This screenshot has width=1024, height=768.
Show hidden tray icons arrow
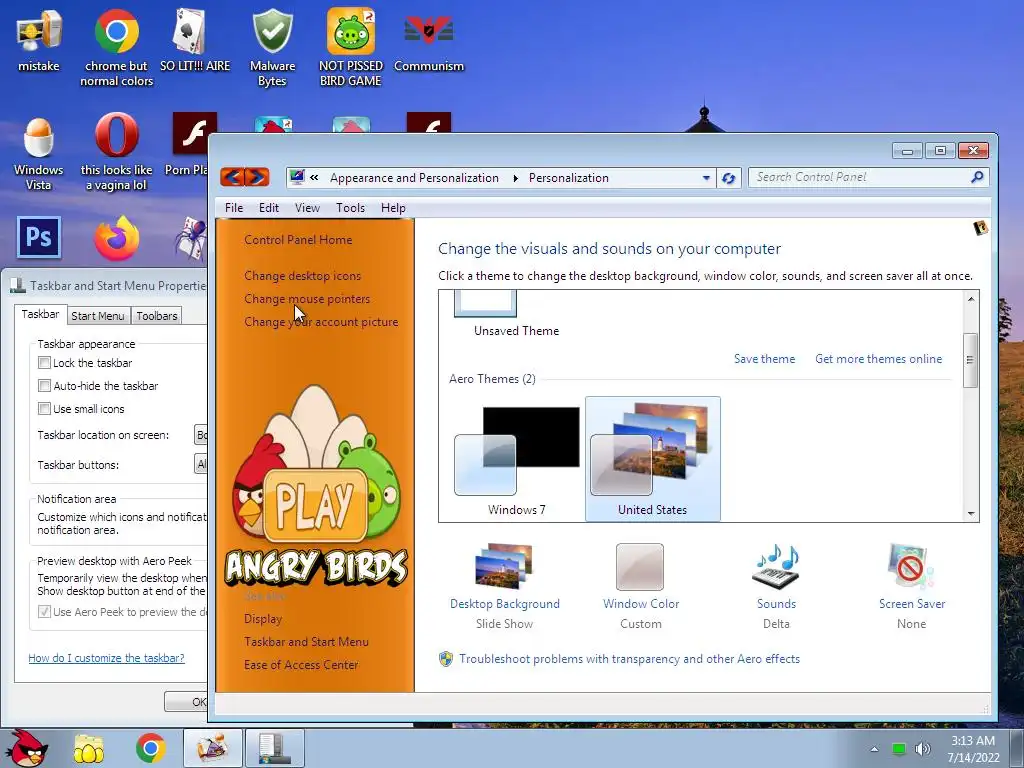(x=874, y=749)
